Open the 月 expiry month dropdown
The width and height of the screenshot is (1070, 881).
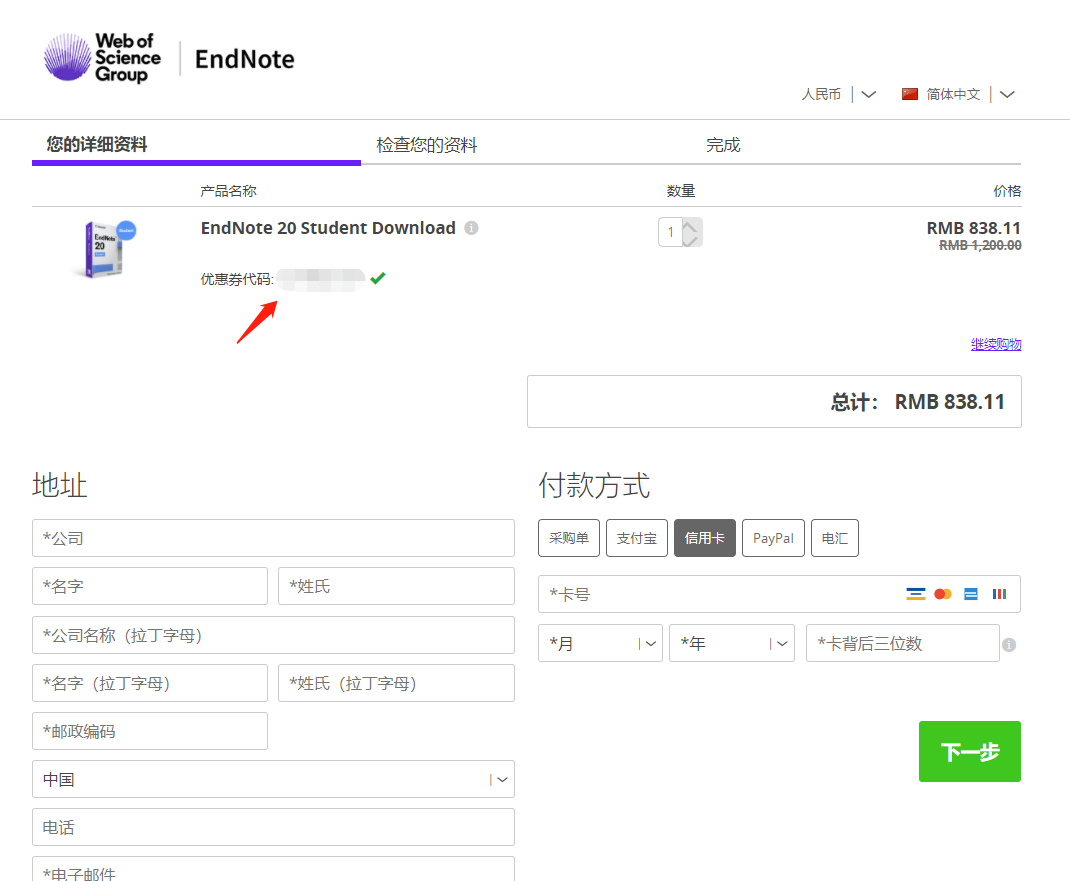pos(601,643)
